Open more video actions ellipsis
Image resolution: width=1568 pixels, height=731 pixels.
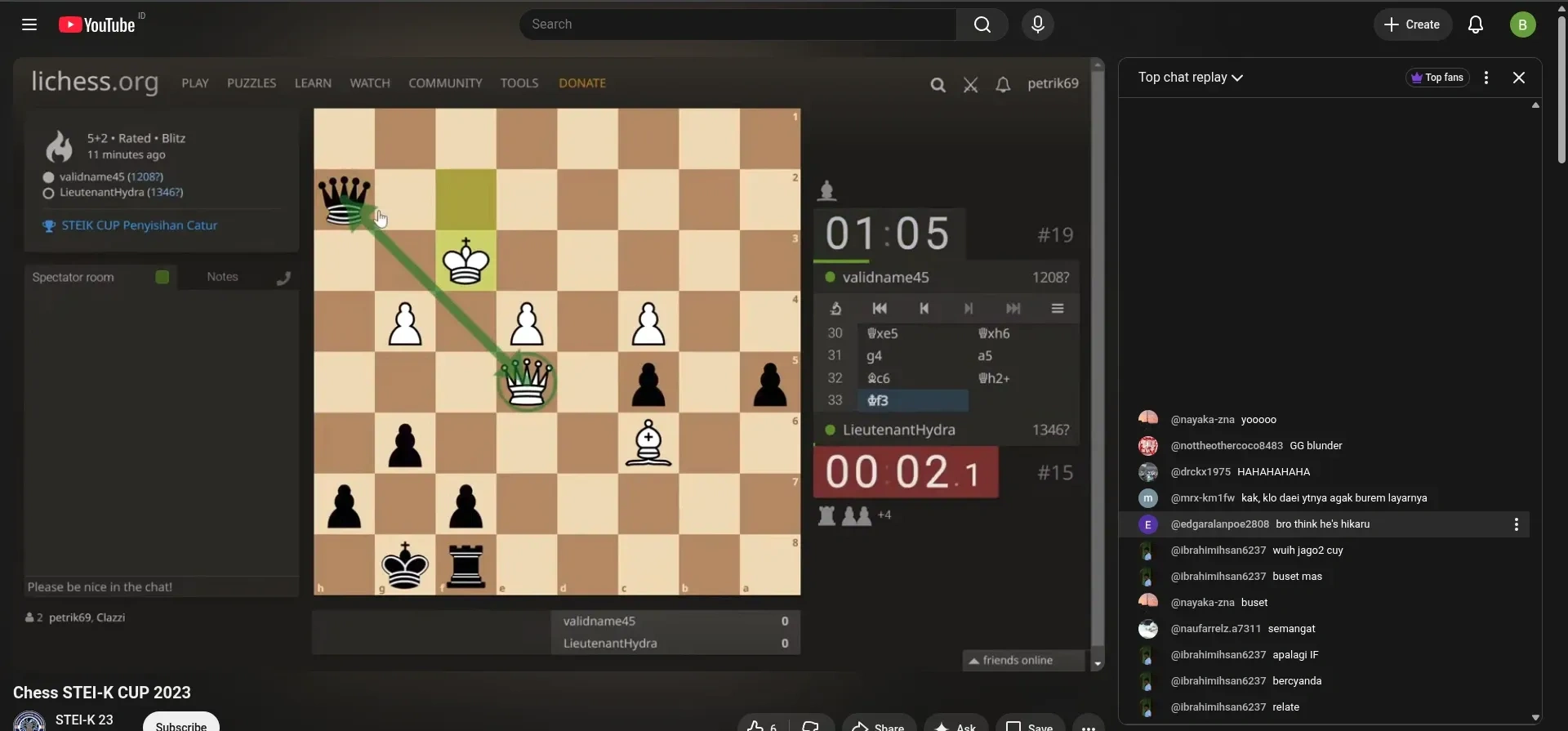[1089, 726]
